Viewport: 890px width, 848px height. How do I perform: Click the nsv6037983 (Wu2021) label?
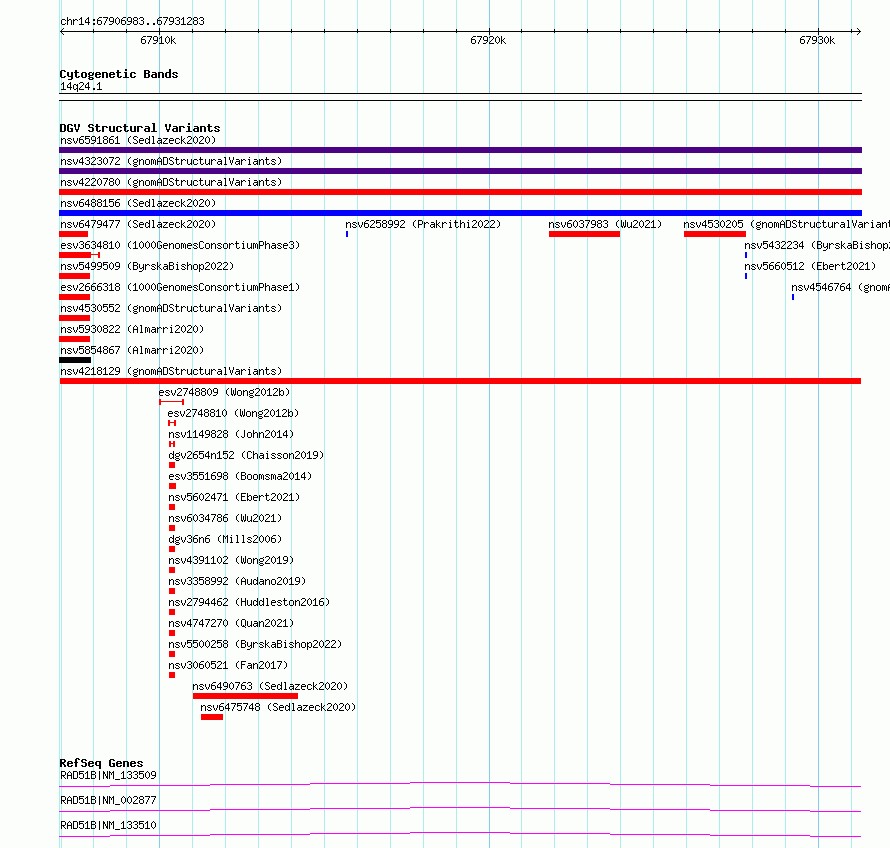(x=605, y=224)
